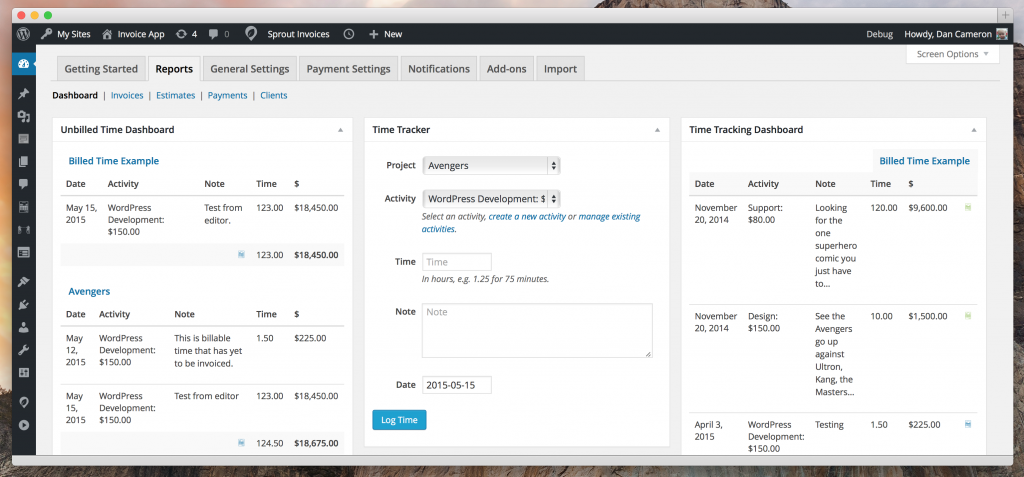Switch to the General Settings tab

[249, 69]
